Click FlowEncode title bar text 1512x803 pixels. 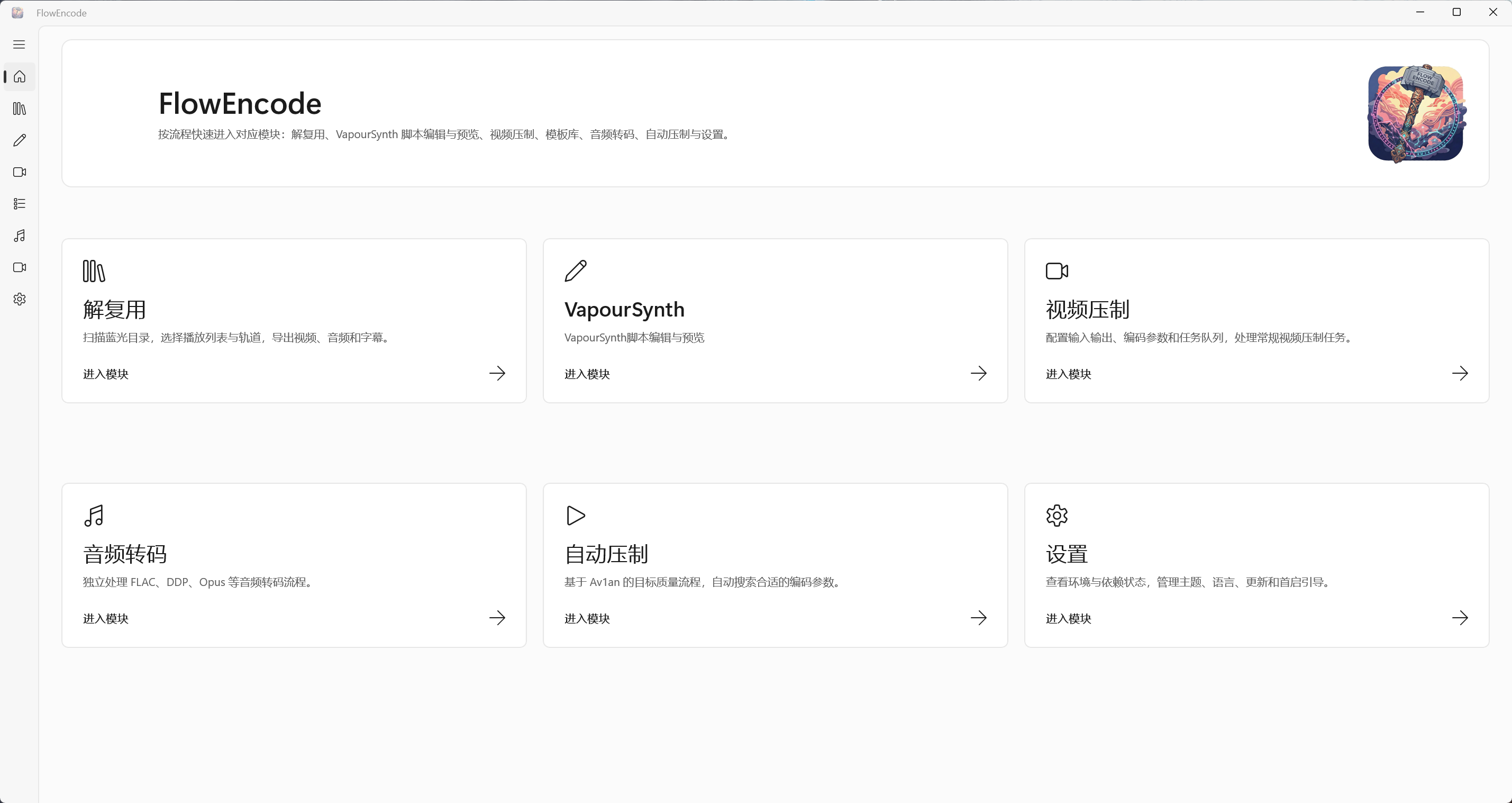(x=61, y=13)
